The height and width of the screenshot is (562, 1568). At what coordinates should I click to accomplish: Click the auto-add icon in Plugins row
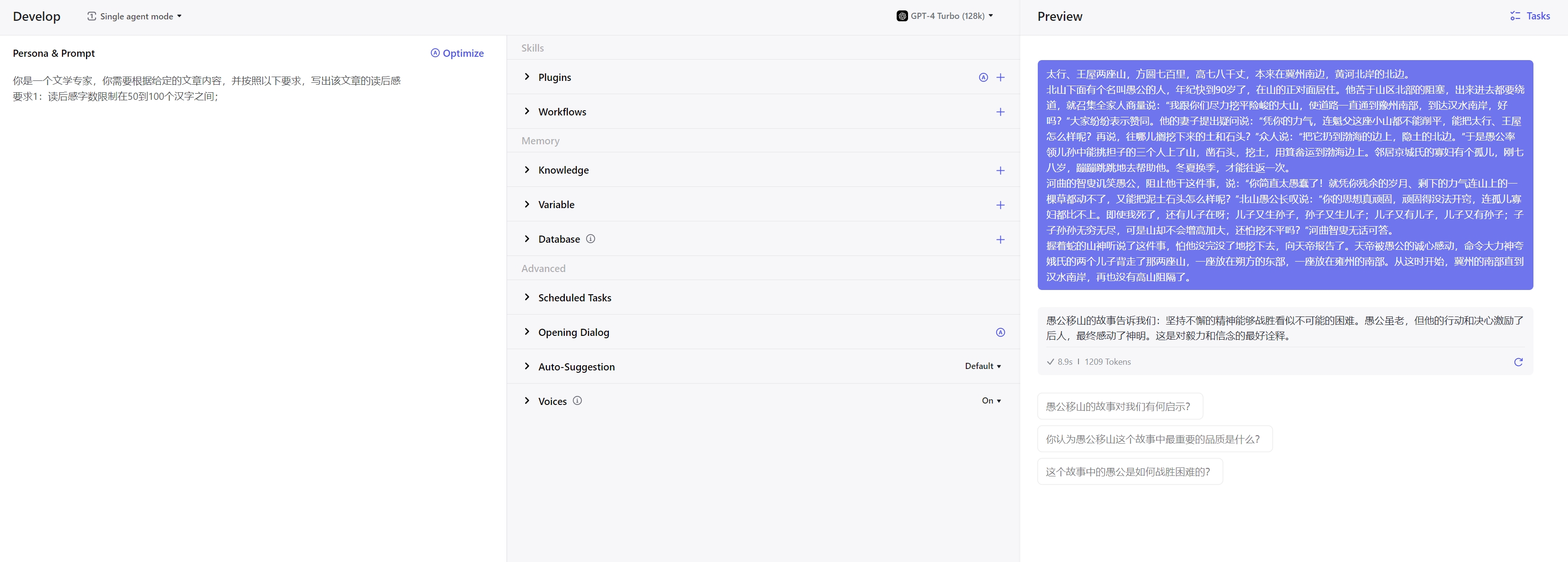click(983, 77)
